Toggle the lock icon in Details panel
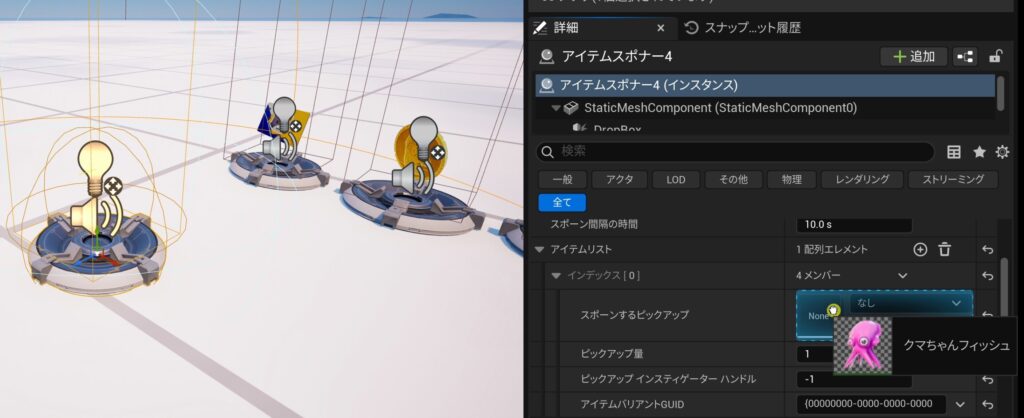 pyautogui.click(x=995, y=57)
